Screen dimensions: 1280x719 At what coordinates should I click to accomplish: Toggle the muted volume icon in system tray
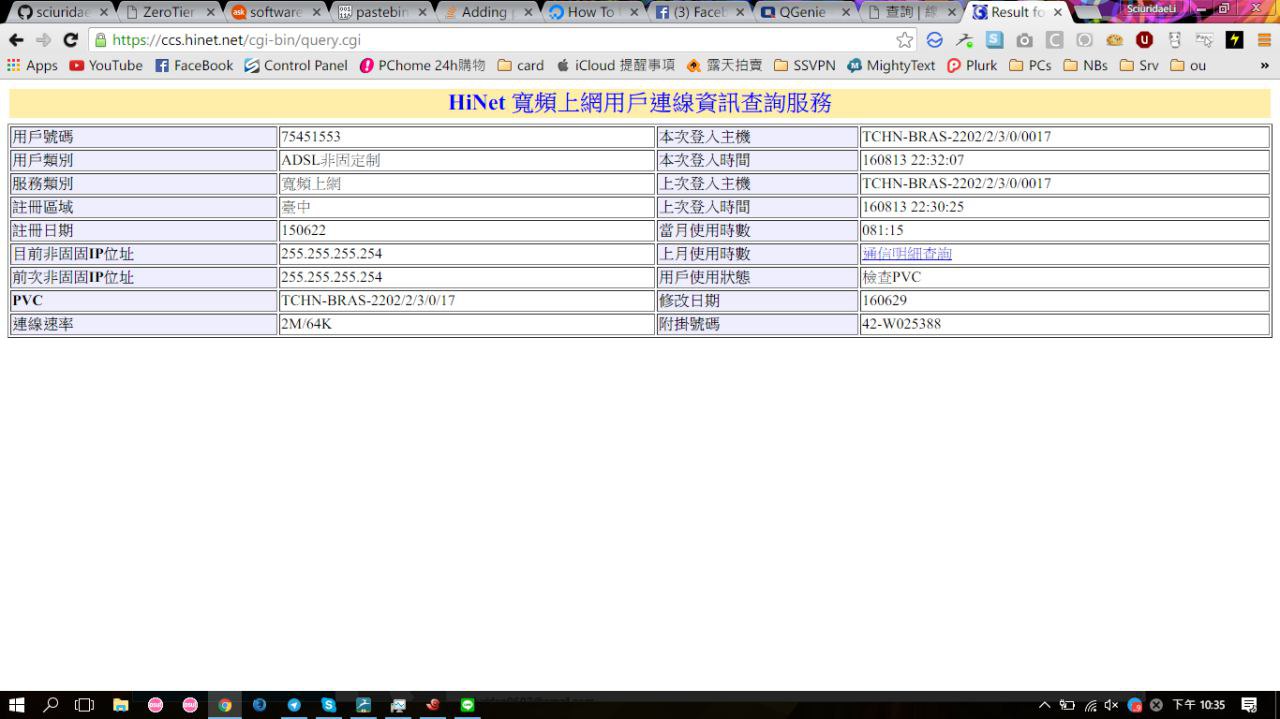click(1111, 705)
